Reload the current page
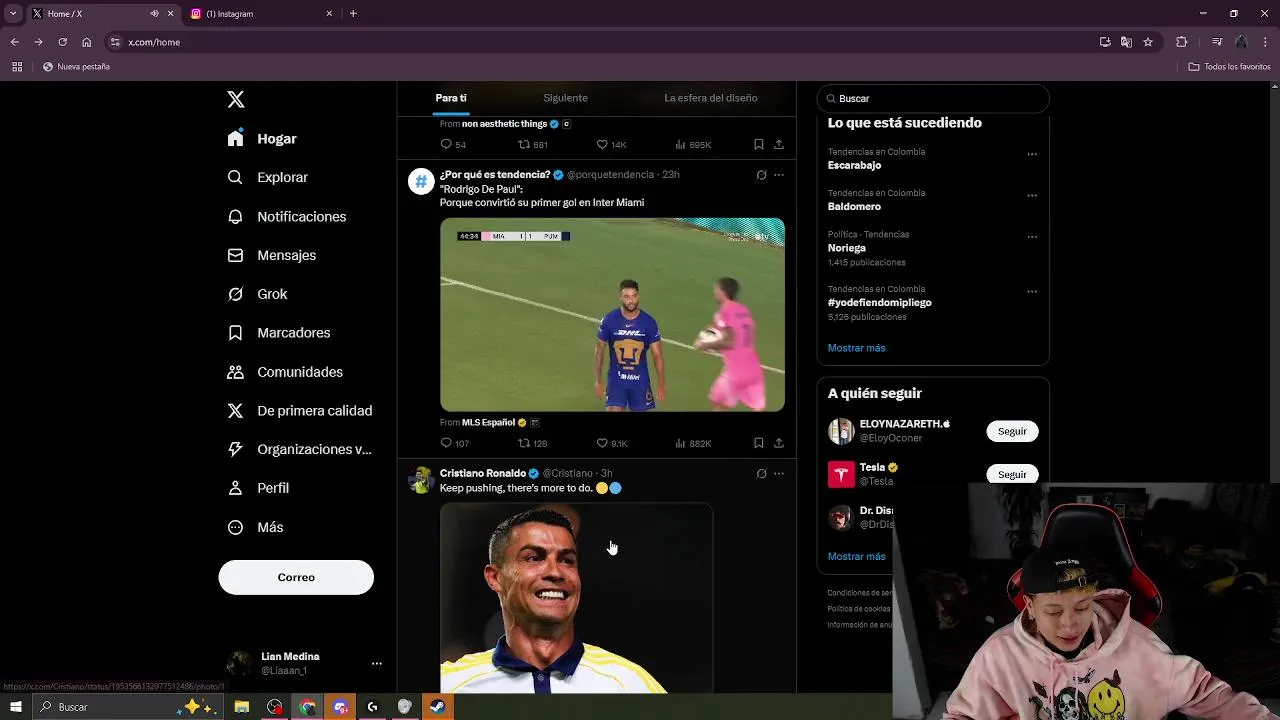The image size is (1280, 720). pos(62,42)
